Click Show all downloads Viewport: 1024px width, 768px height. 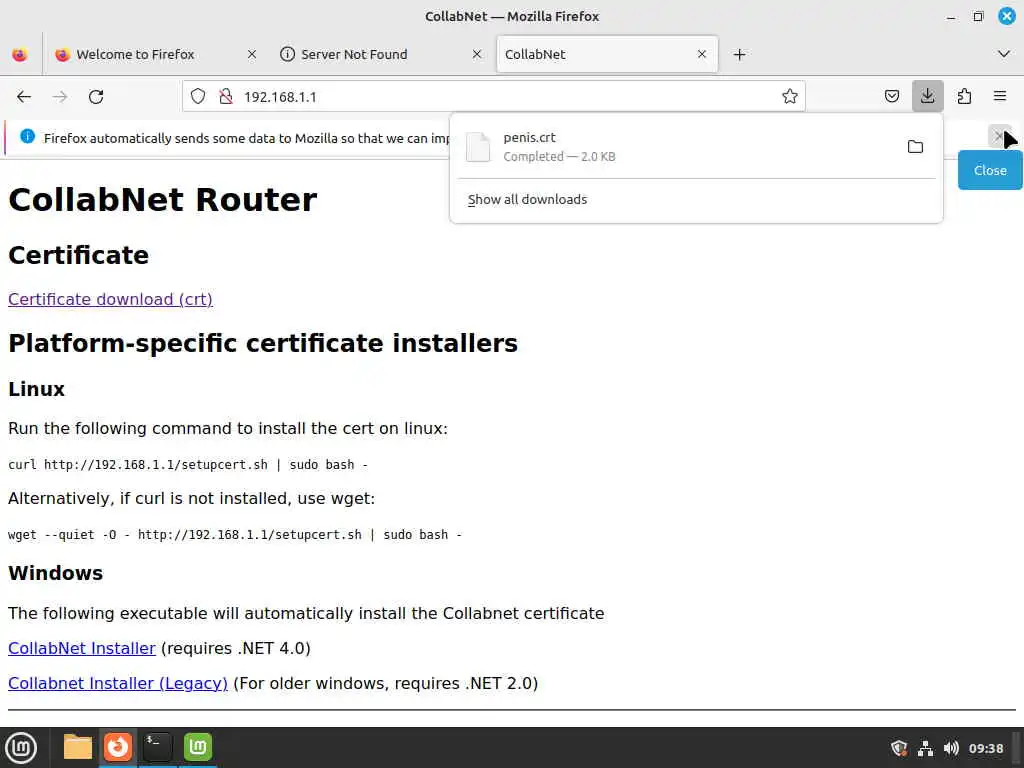pos(527,200)
